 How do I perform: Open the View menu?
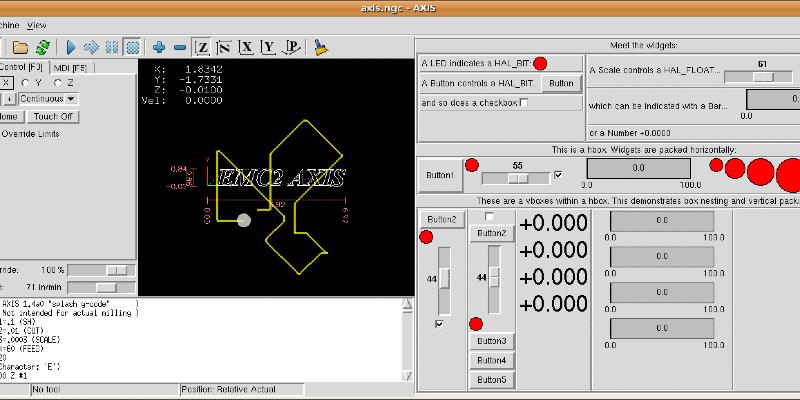click(x=37, y=24)
